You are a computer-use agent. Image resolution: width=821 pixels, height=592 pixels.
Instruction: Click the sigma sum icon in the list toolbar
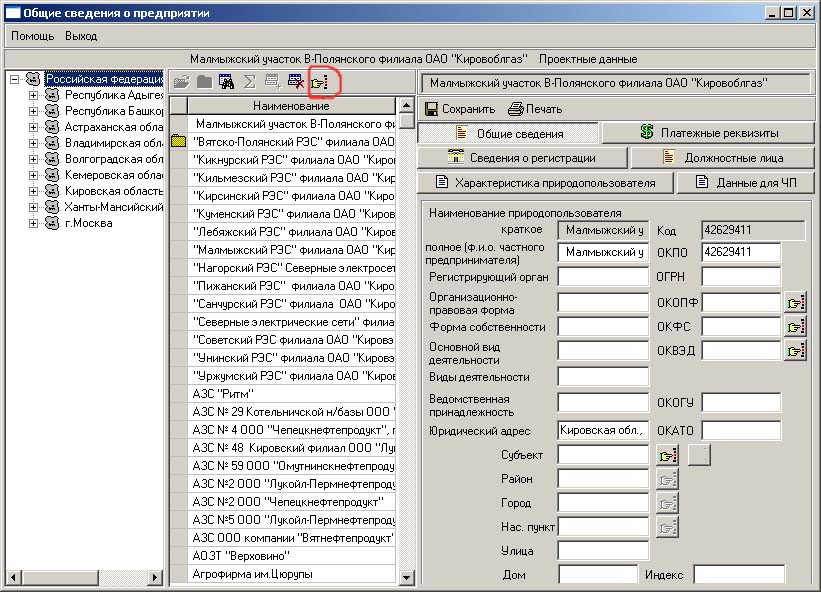coord(250,82)
